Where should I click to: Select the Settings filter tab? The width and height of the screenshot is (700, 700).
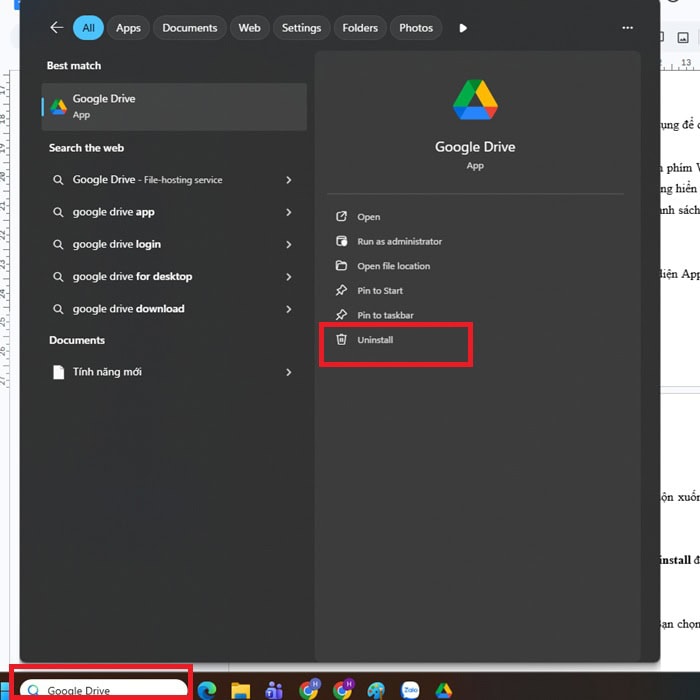pos(301,28)
